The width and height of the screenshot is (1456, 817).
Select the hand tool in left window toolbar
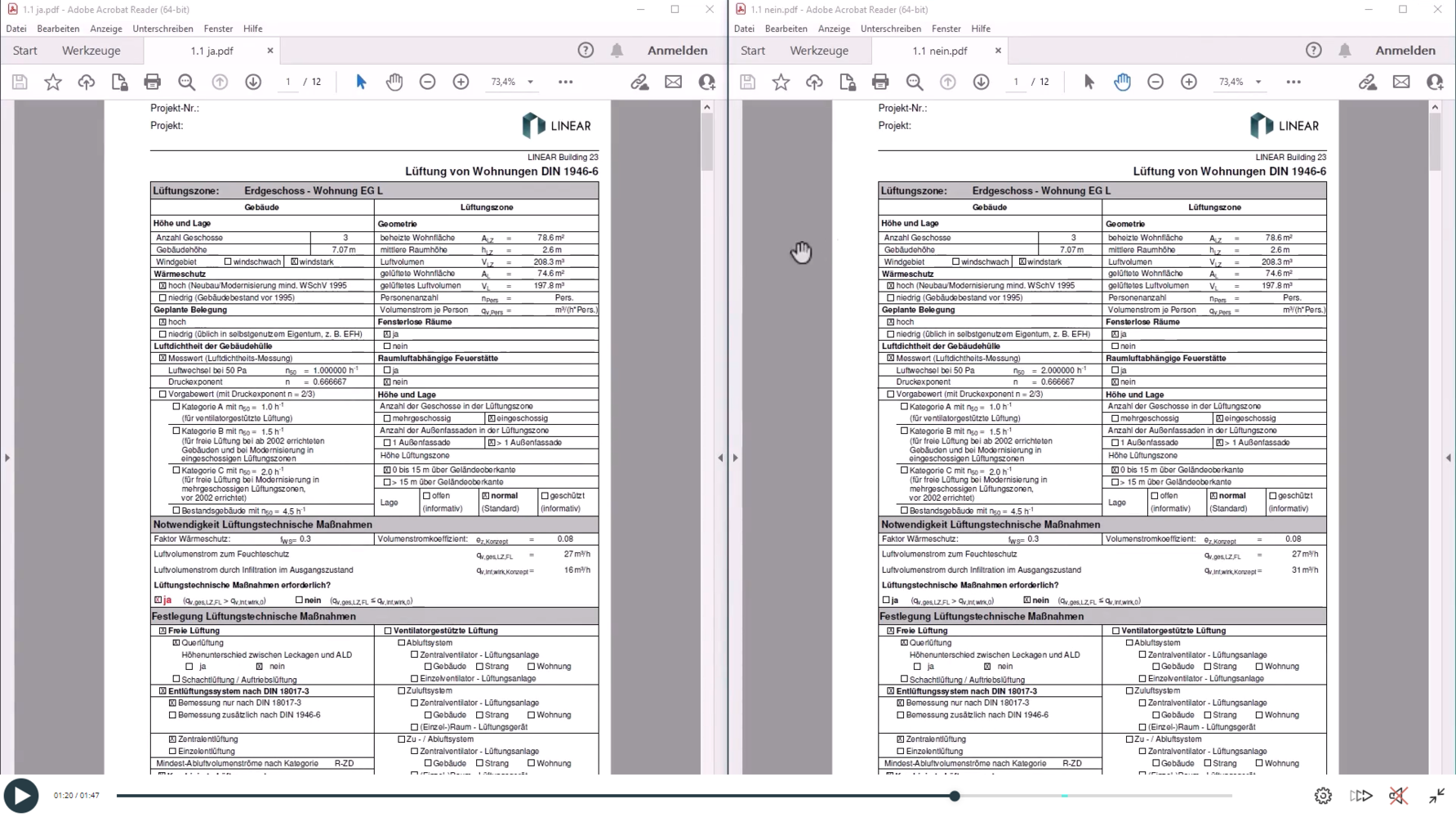[394, 82]
